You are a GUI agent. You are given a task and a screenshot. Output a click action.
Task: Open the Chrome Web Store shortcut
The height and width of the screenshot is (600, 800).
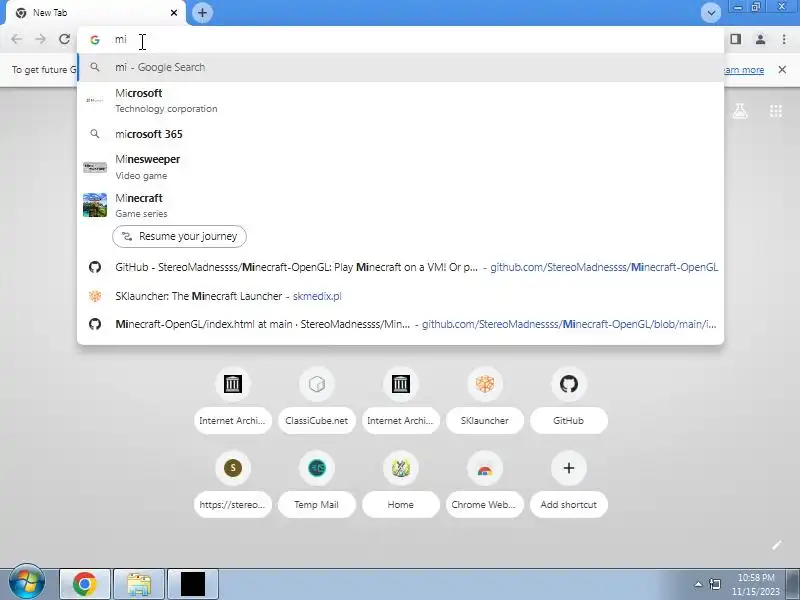[x=485, y=484]
